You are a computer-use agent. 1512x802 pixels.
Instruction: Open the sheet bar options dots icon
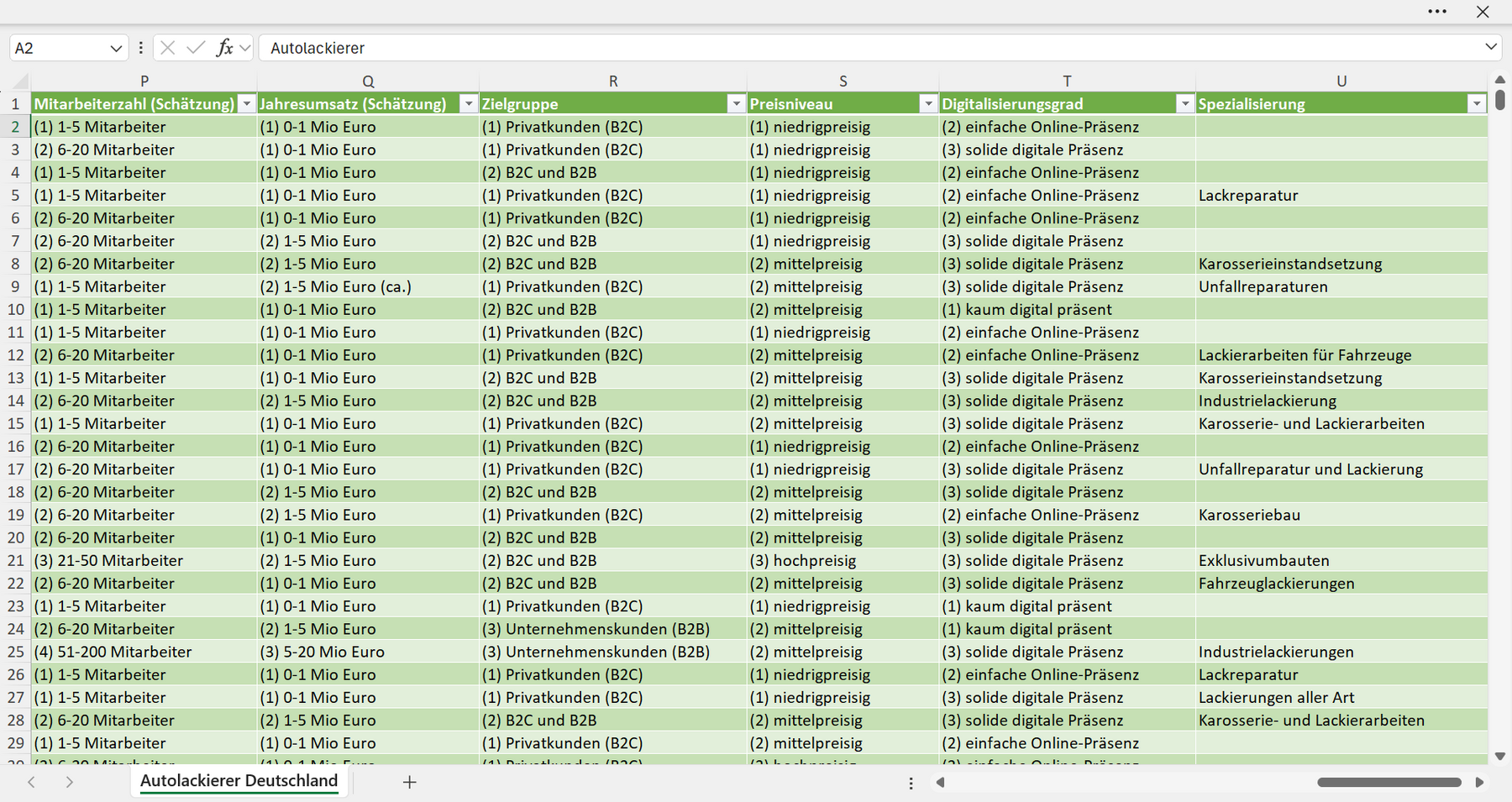911,783
